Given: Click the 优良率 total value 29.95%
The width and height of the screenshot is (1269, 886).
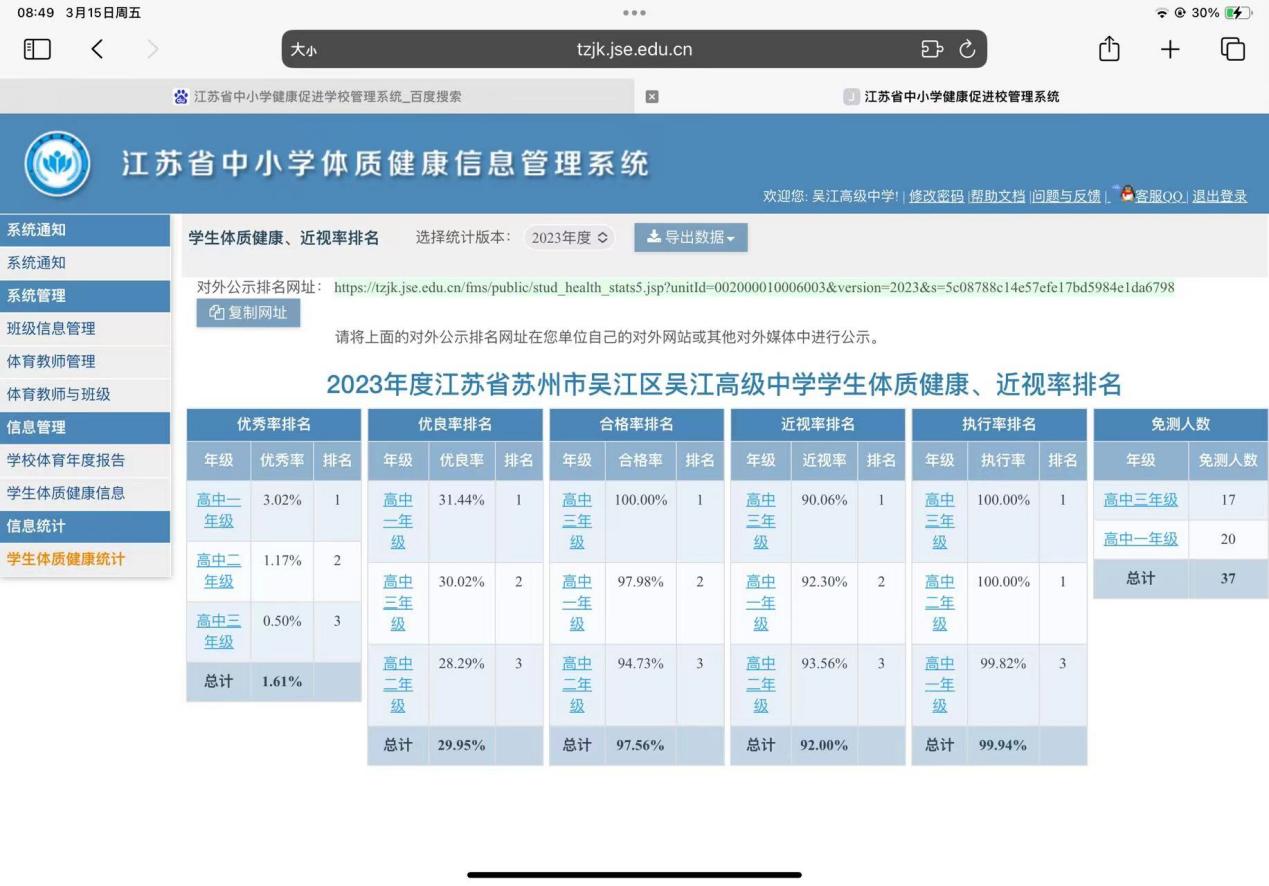Looking at the screenshot, I should [x=461, y=745].
